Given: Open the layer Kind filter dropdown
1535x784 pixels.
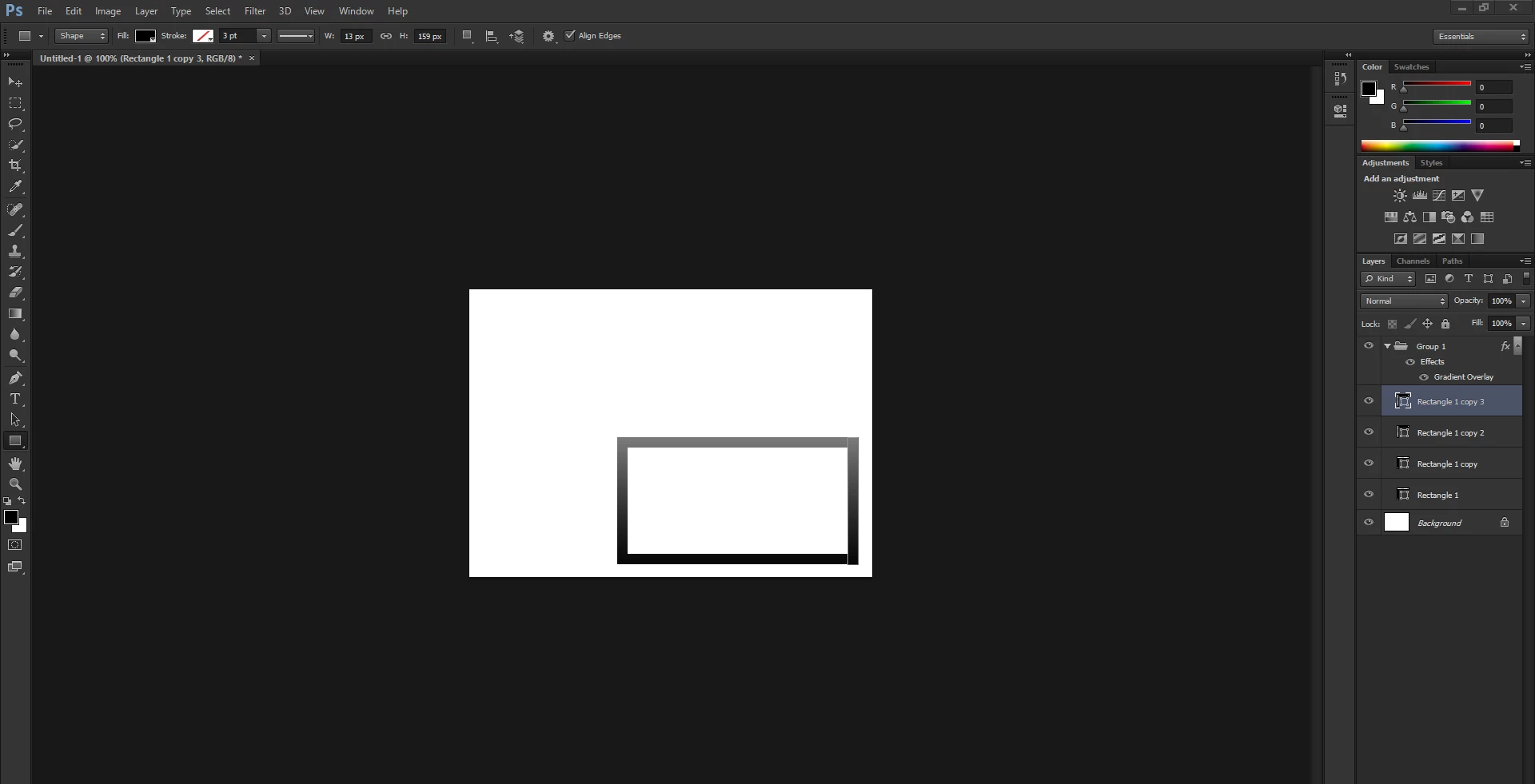Looking at the screenshot, I should (1388, 279).
